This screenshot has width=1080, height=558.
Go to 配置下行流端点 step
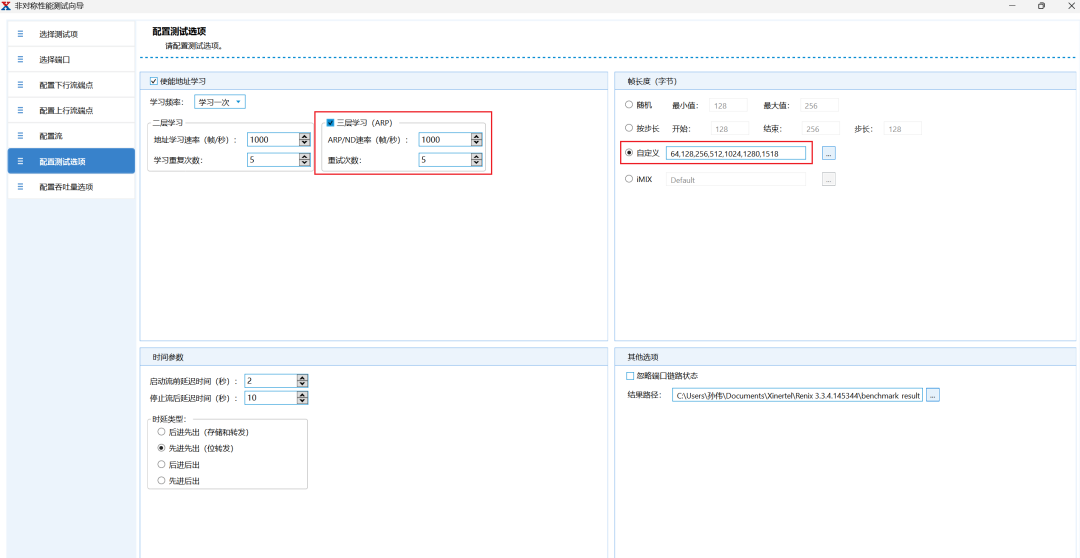coord(71,85)
